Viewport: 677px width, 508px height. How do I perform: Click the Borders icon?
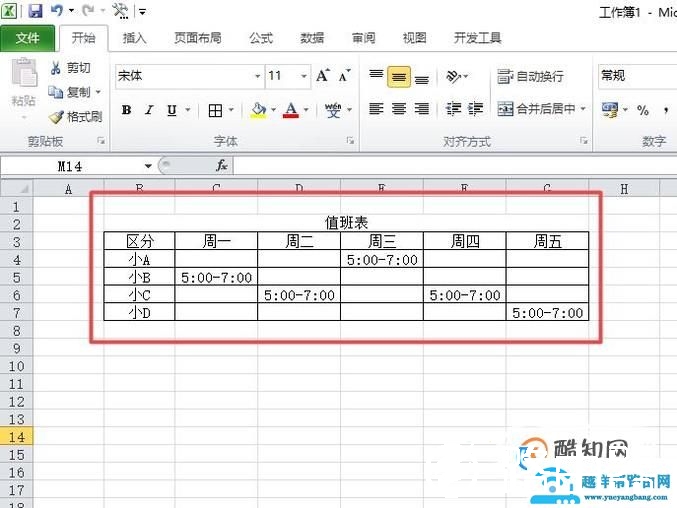[215, 110]
